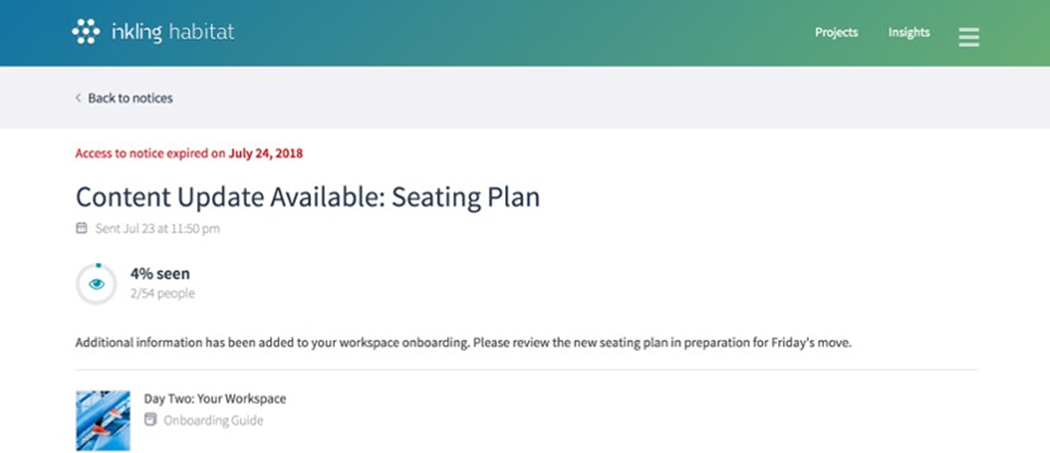Image resolution: width=1050 pixels, height=453 pixels.
Task: Expand the hamburger menu
Action: 968,37
